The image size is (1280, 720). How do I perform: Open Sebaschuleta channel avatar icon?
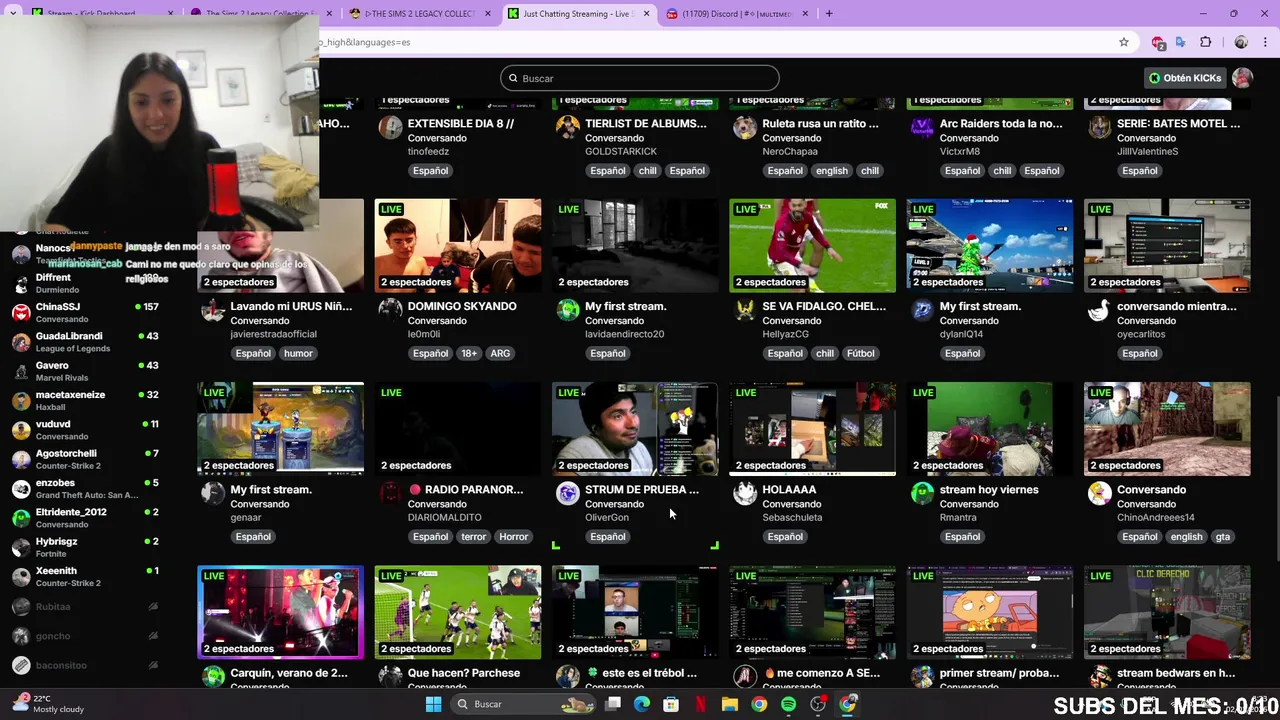pyautogui.click(x=745, y=492)
